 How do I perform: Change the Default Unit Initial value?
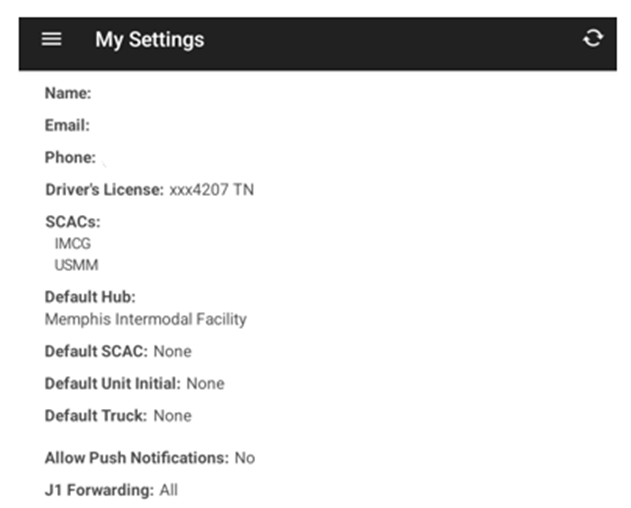[x=206, y=384]
